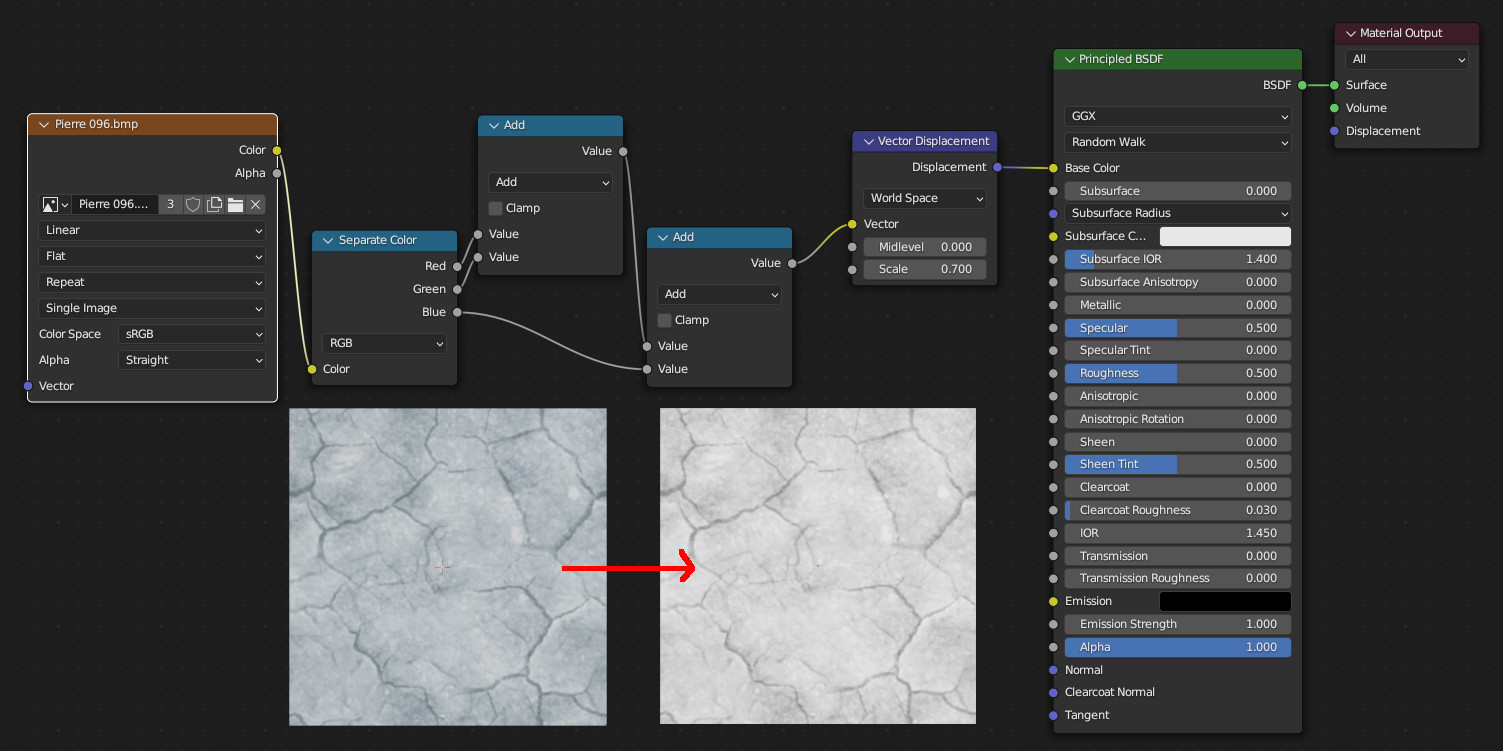1503x751 pixels.
Task: Click the bluish cracked stone texture image
Action: pyautogui.click(x=448, y=566)
